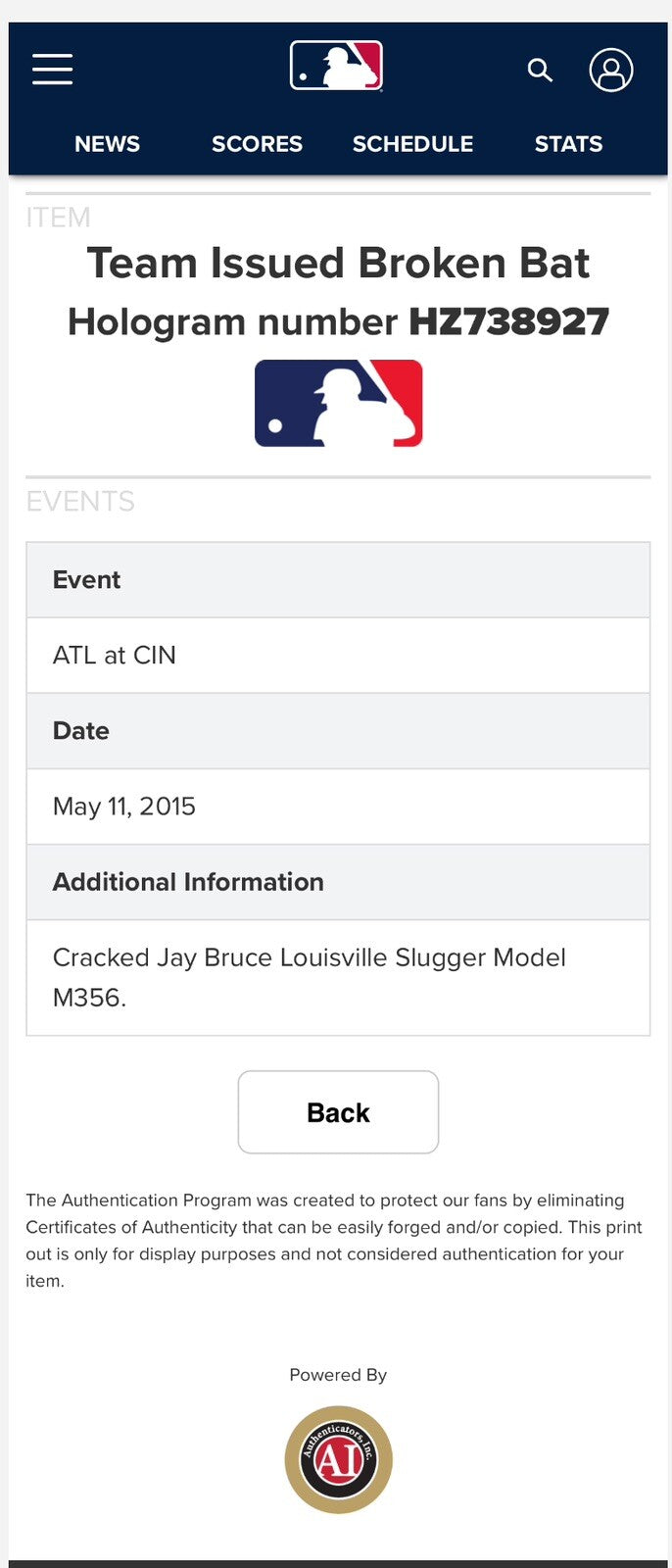
Task: Select the hologram number HZ738927 text
Action: [508, 321]
